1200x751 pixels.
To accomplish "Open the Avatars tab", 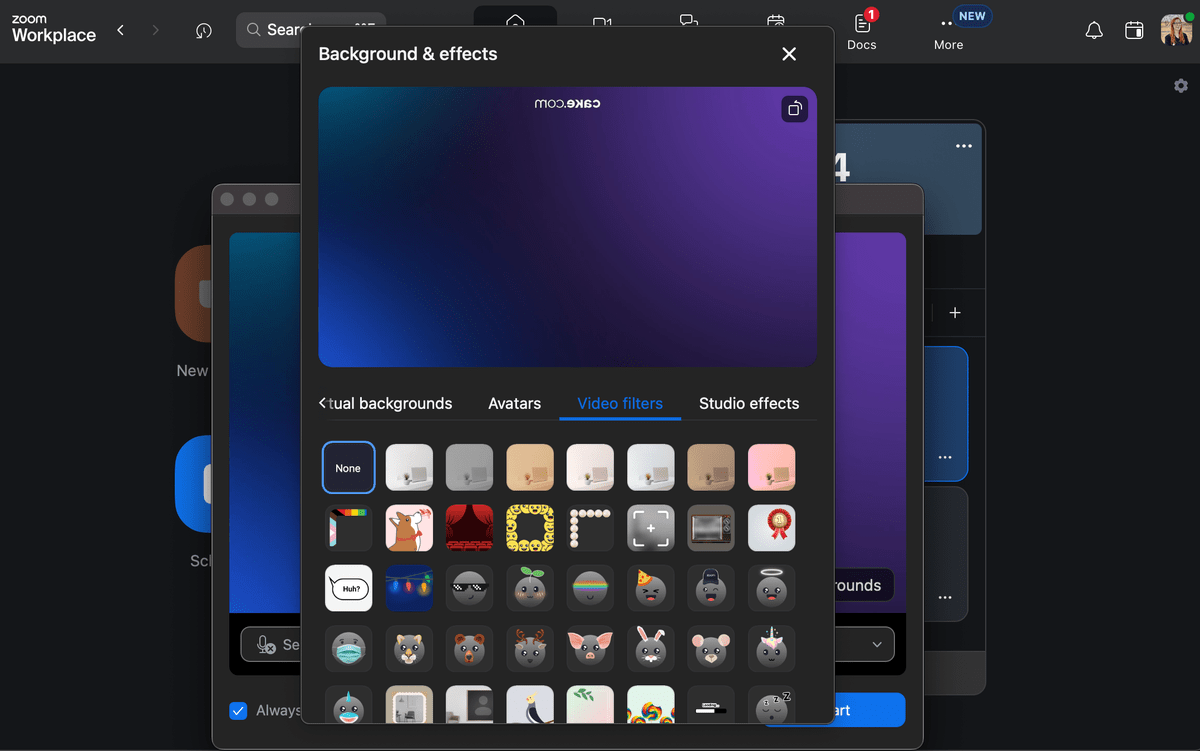I will (514, 403).
